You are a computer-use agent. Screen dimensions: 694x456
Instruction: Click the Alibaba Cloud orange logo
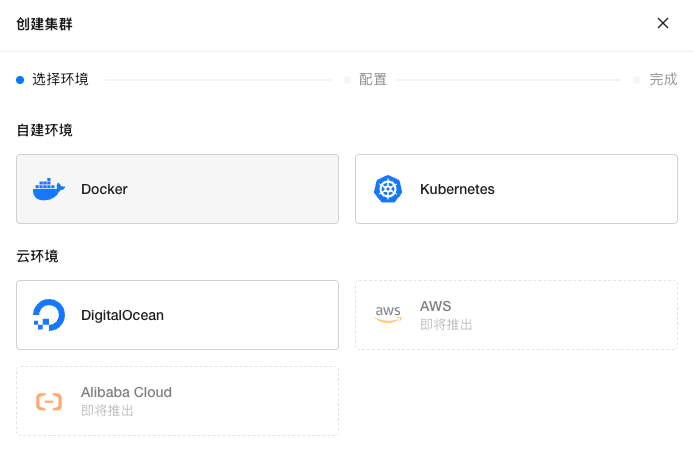click(48, 401)
